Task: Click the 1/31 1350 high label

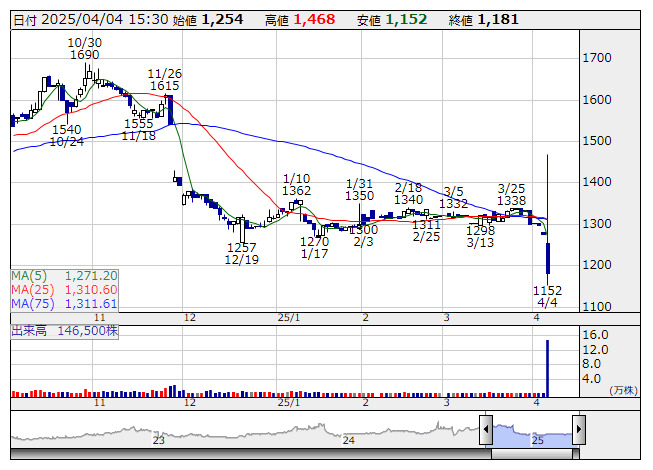Action: pyautogui.click(x=360, y=189)
